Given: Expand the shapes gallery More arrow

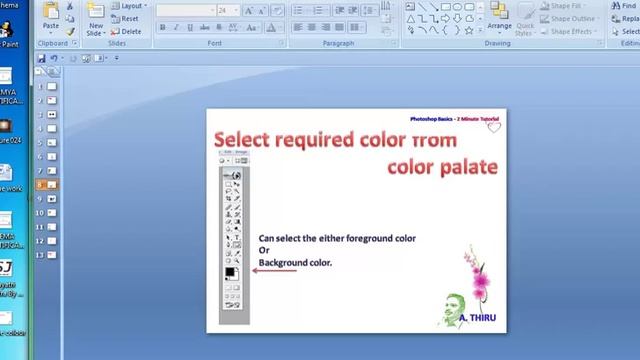Looking at the screenshot, I should (480, 30).
